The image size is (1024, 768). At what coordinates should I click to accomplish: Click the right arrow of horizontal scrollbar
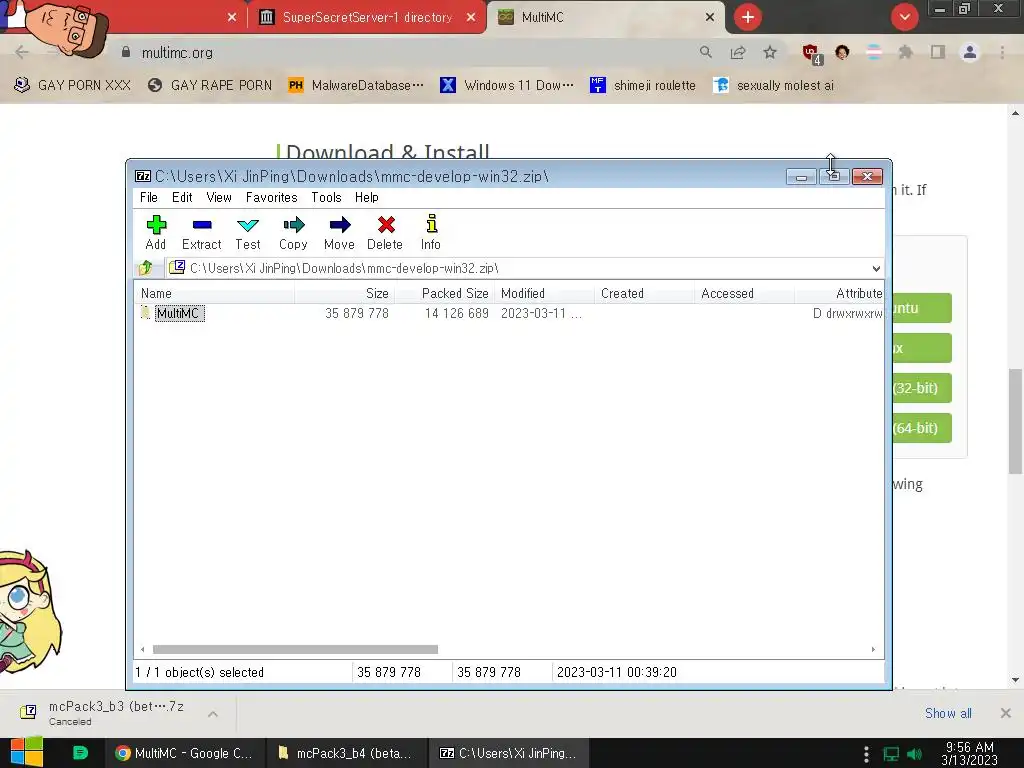pos(873,649)
